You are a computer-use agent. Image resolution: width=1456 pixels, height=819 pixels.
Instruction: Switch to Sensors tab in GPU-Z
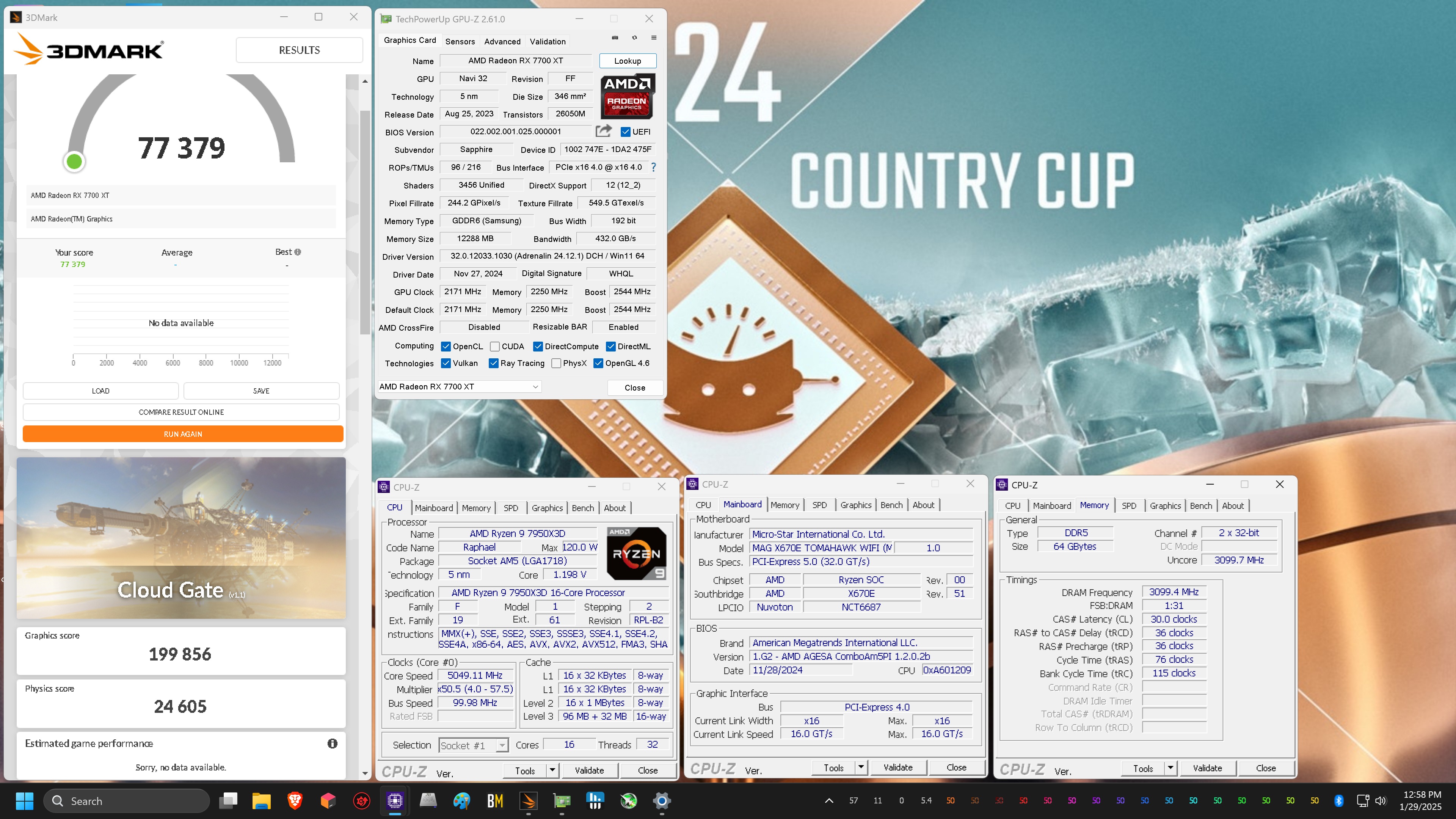[460, 41]
